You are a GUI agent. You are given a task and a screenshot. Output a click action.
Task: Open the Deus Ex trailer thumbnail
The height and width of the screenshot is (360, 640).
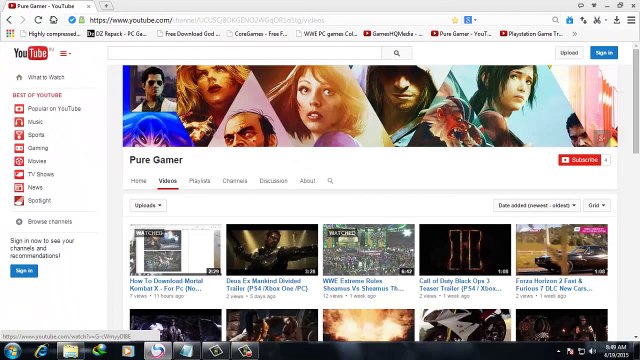point(272,250)
